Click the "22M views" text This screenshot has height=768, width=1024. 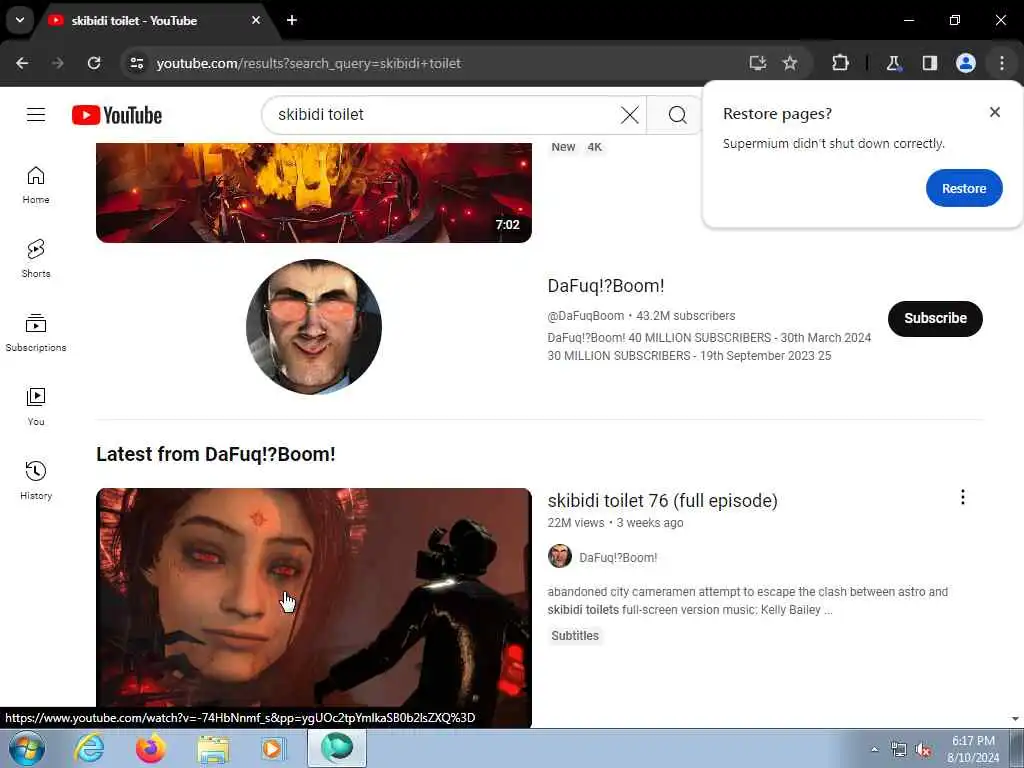pos(576,523)
